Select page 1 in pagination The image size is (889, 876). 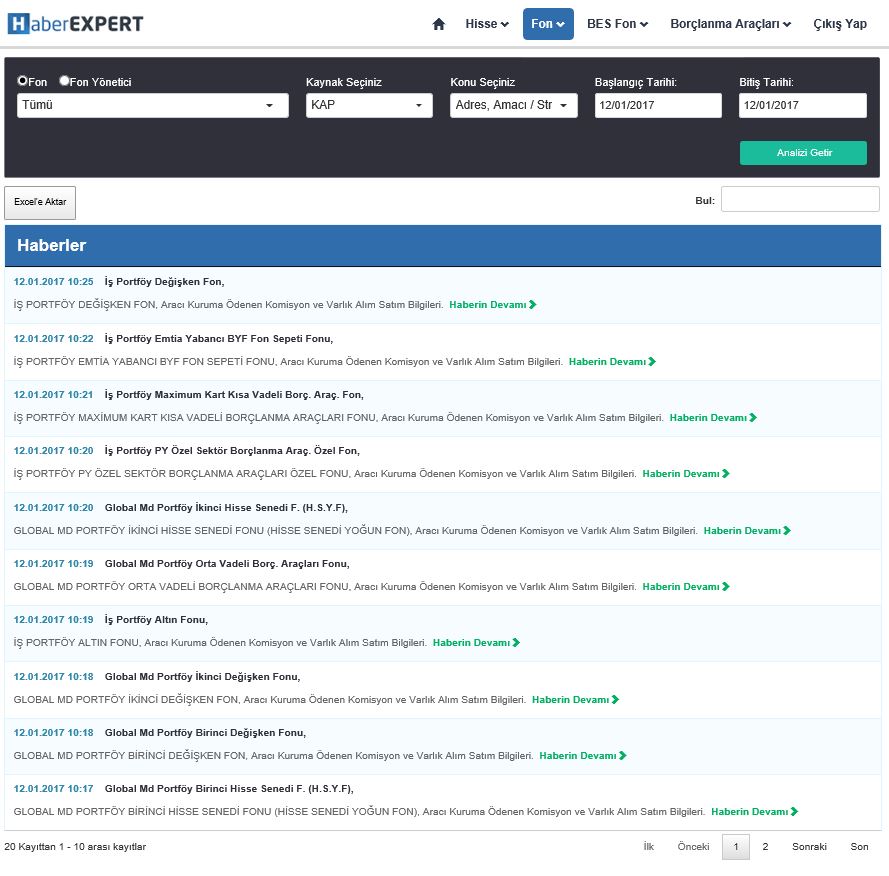click(735, 847)
